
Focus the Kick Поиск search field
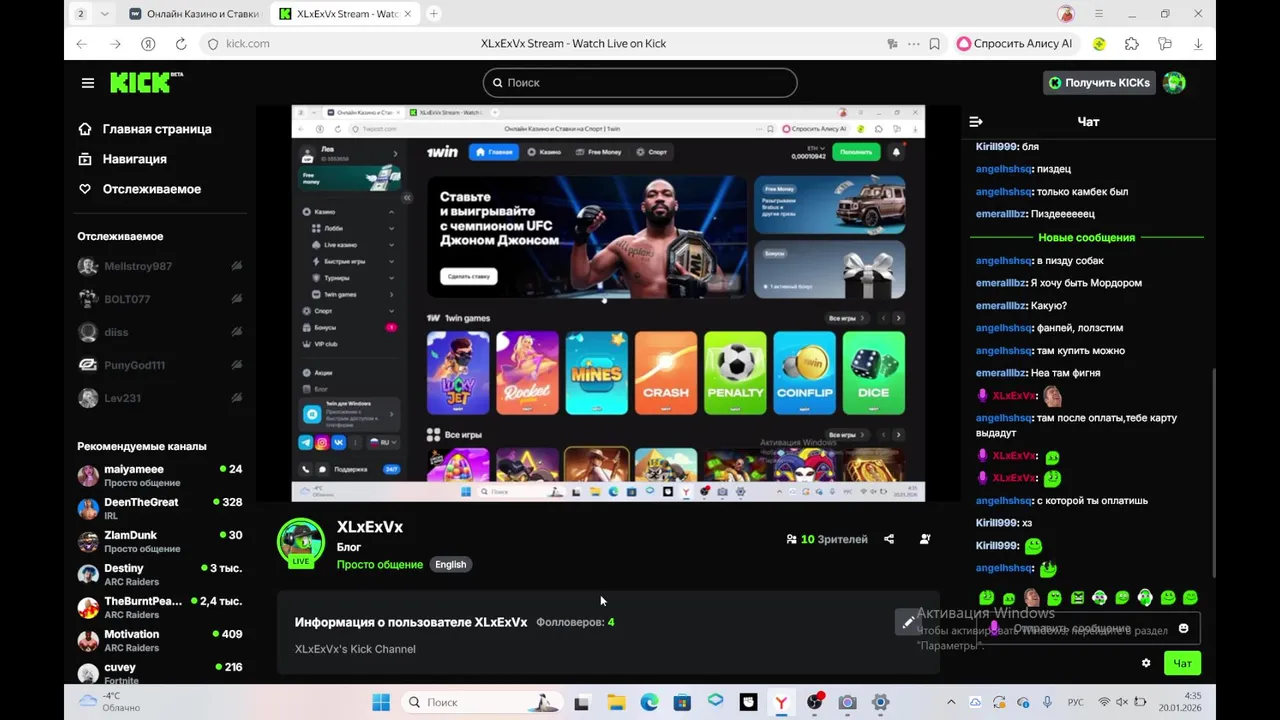coord(640,83)
